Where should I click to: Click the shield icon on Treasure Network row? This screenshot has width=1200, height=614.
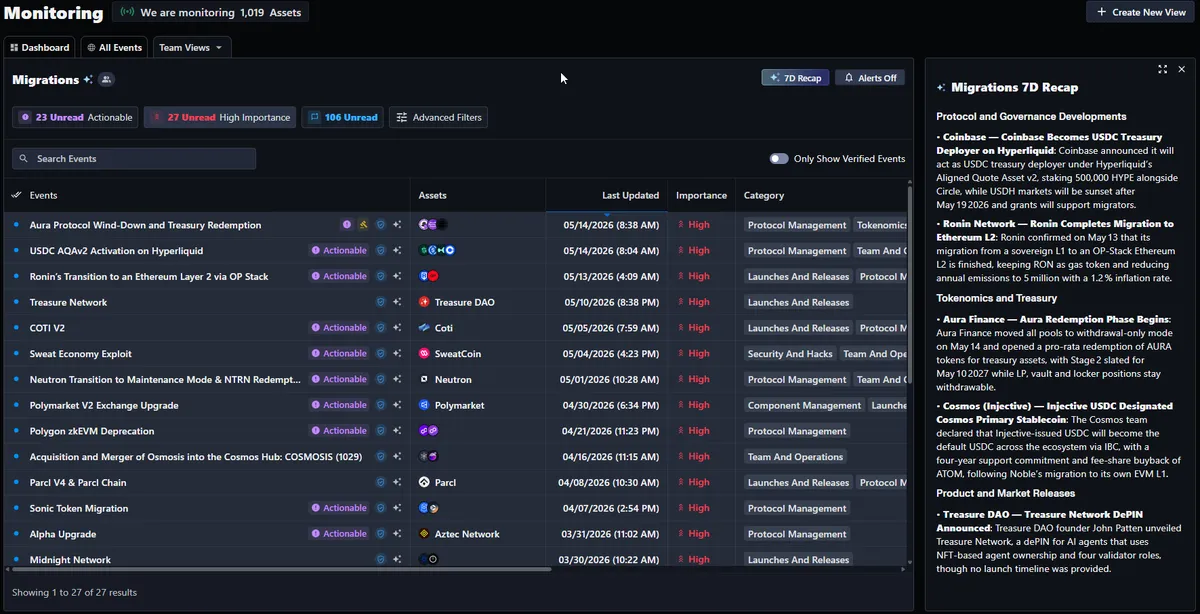click(380, 302)
